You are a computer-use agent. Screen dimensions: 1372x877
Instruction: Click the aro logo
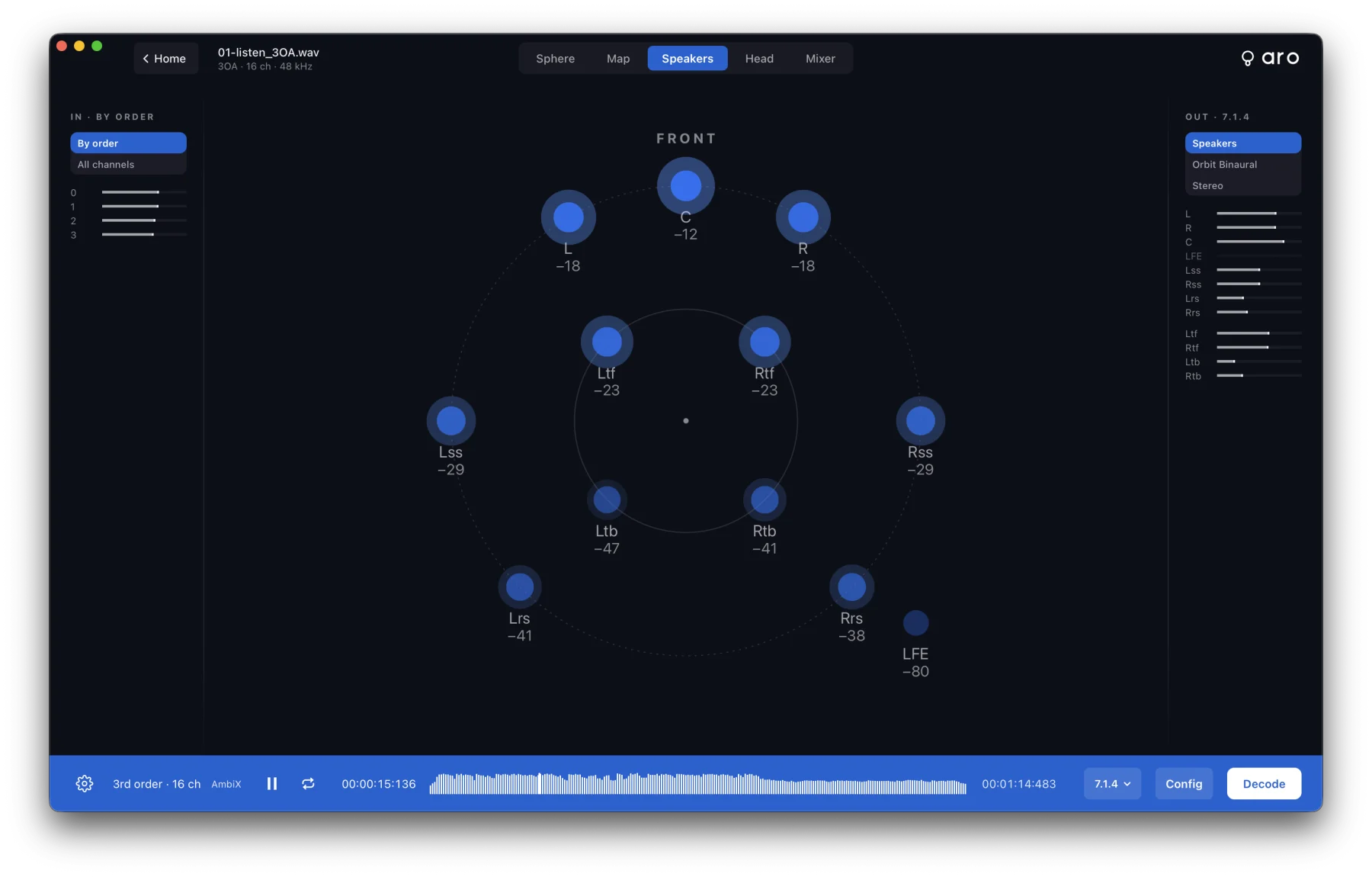(x=1270, y=58)
